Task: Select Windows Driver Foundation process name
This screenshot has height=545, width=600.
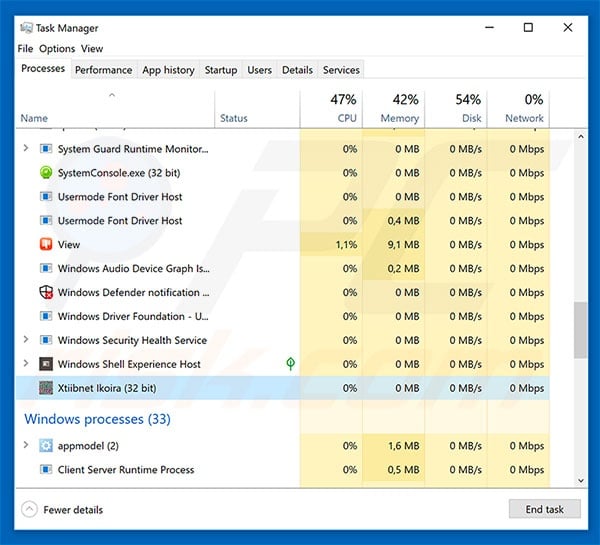Action: coord(133,316)
